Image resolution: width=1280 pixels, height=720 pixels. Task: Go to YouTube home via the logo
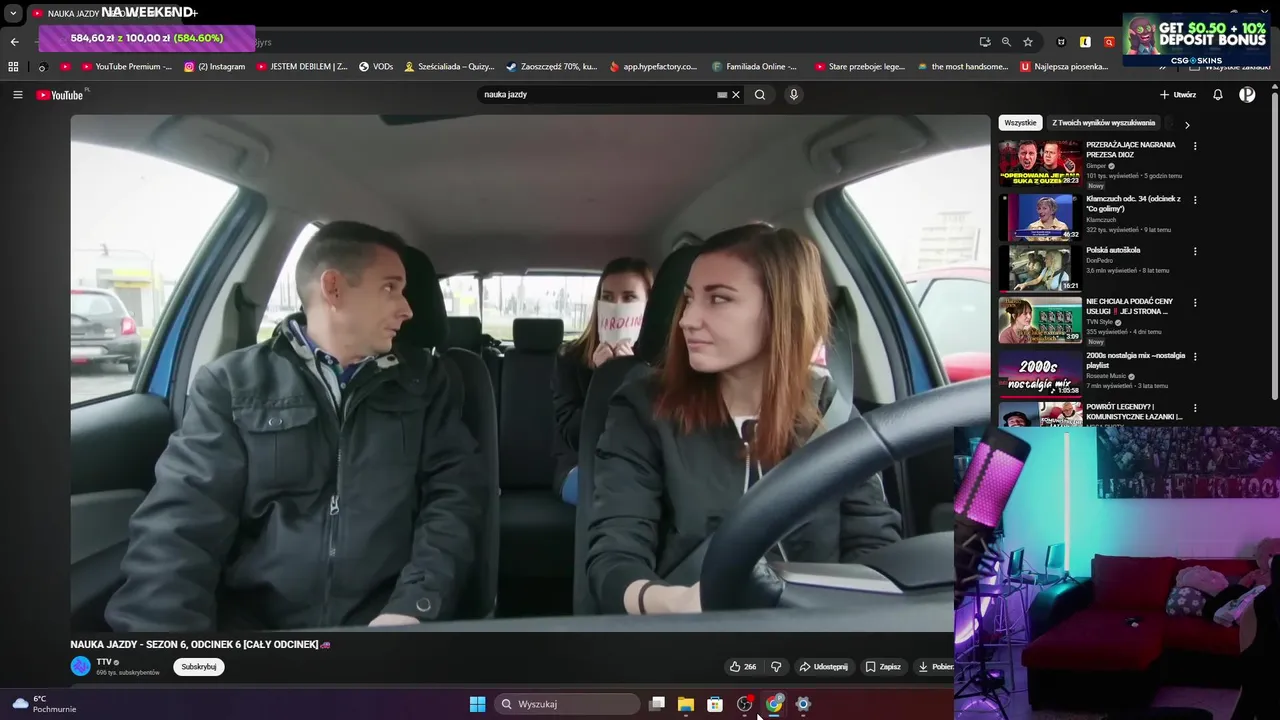click(60, 95)
